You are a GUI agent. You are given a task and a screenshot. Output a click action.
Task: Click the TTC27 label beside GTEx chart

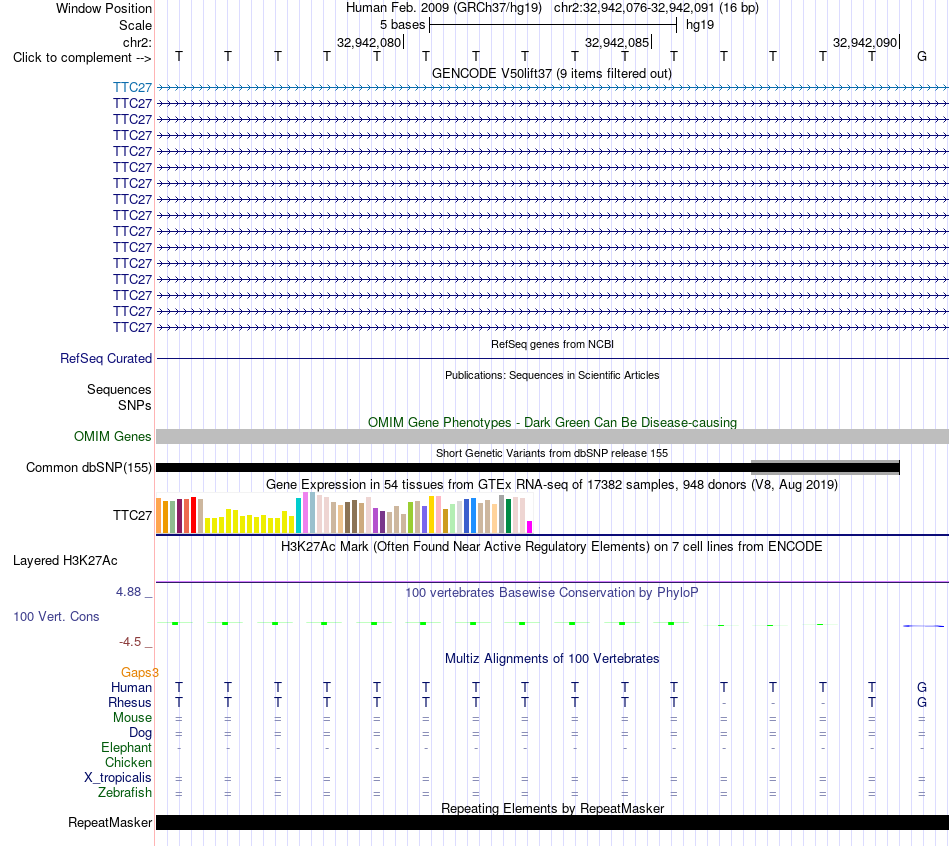tap(132, 515)
